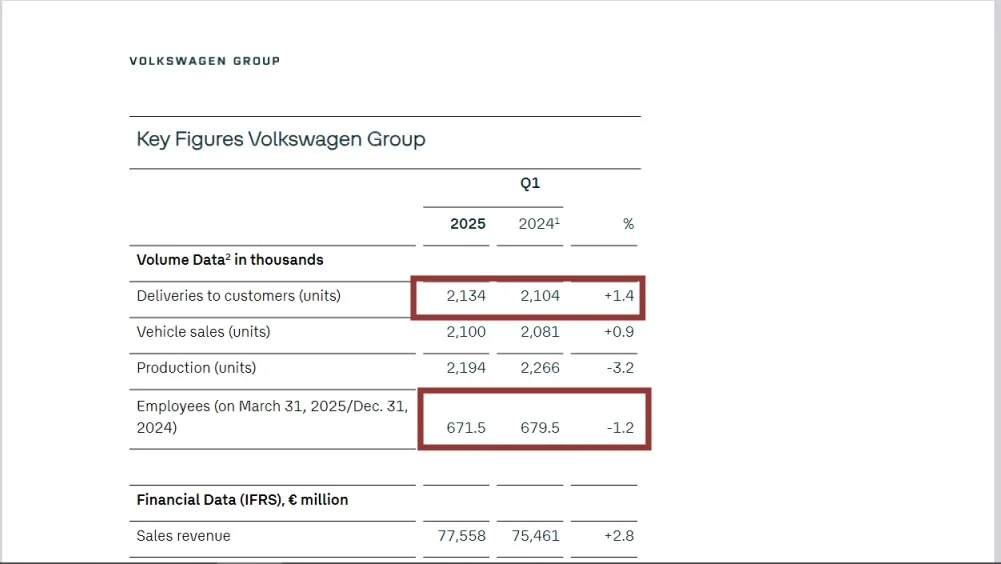Select the Production (units) row label
The width and height of the screenshot is (1001, 564).
coord(196,368)
